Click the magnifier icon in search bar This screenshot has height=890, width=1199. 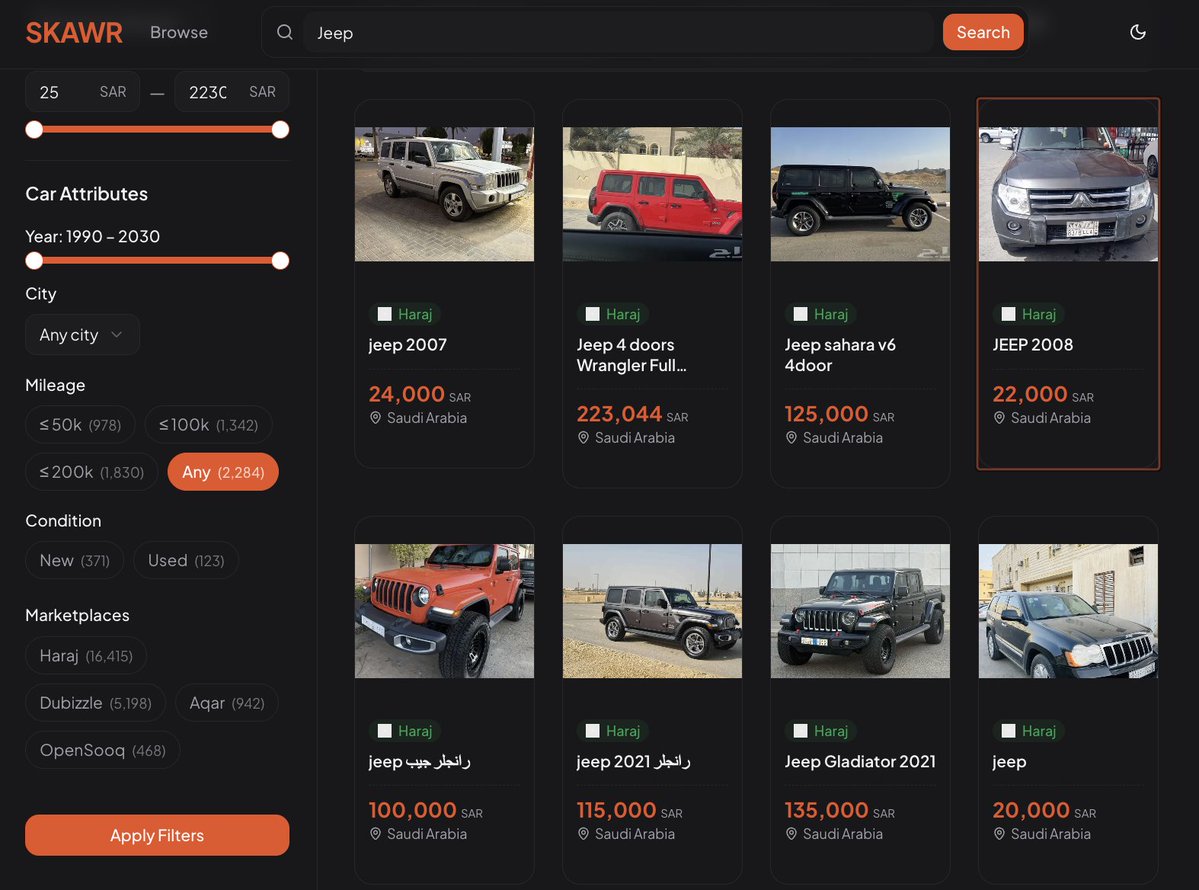[x=284, y=32]
